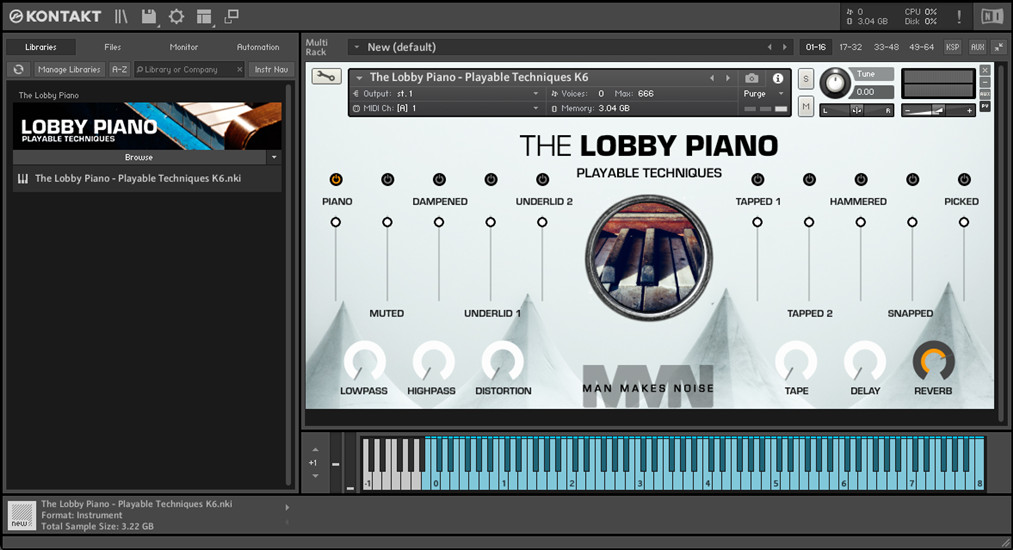
Task: Adjust the PICKED volume slider handle
Action: 964,222
